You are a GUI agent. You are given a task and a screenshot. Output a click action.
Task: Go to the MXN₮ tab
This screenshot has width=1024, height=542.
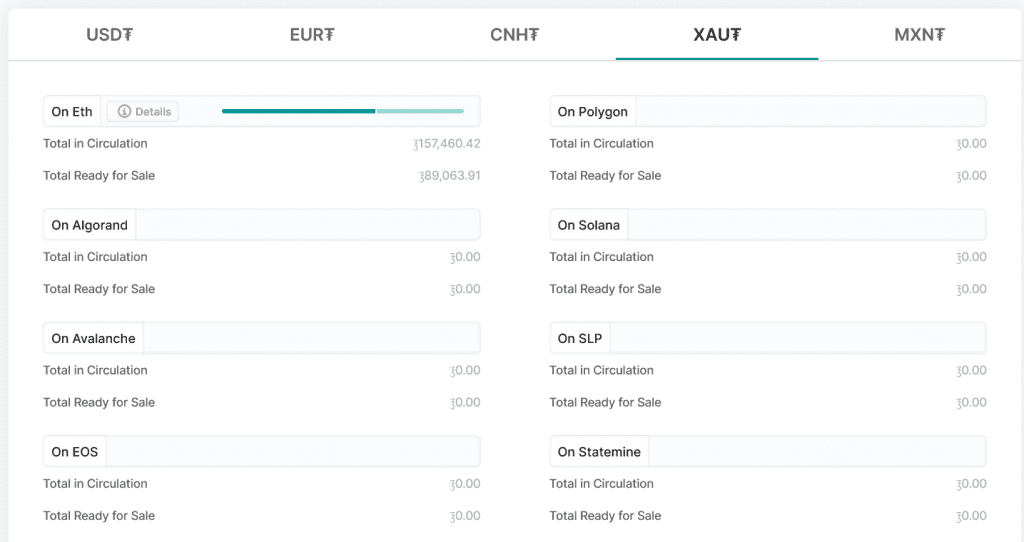pyautogui.click(x=920, y=35)
